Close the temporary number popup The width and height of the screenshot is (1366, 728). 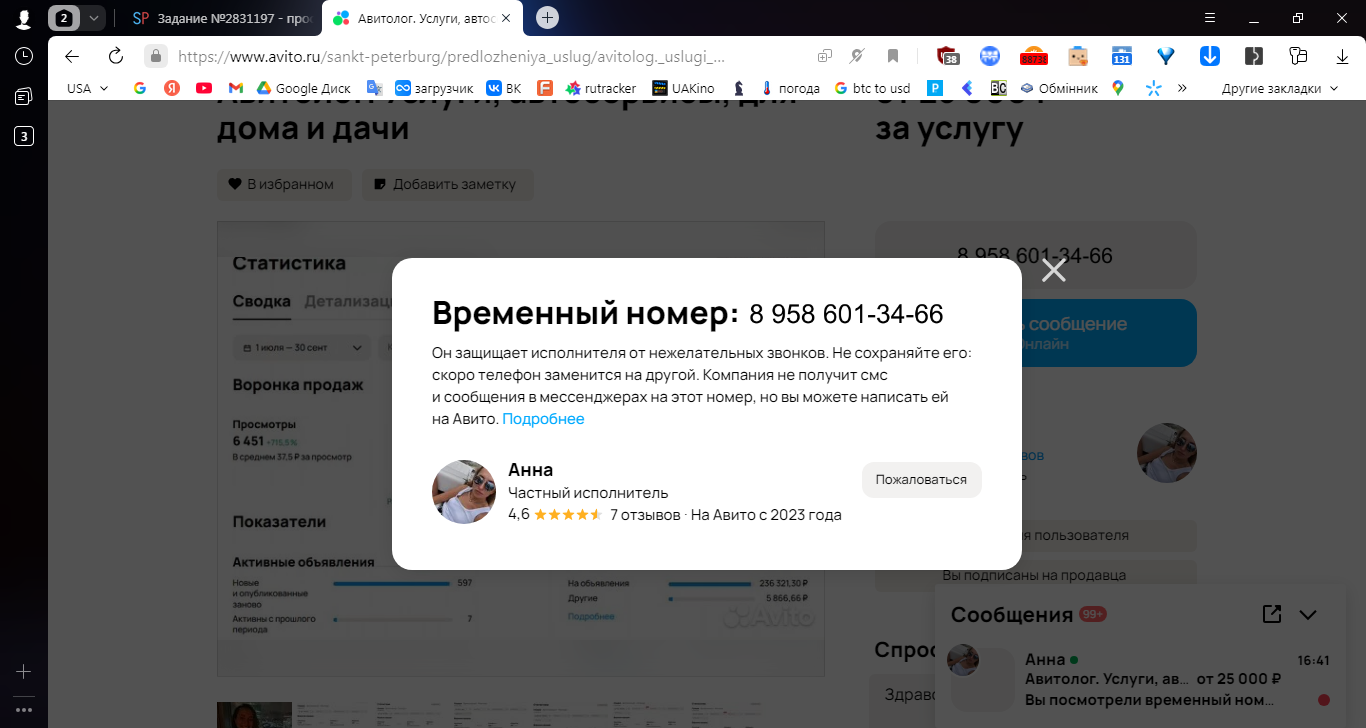(x=1053, y=270)
